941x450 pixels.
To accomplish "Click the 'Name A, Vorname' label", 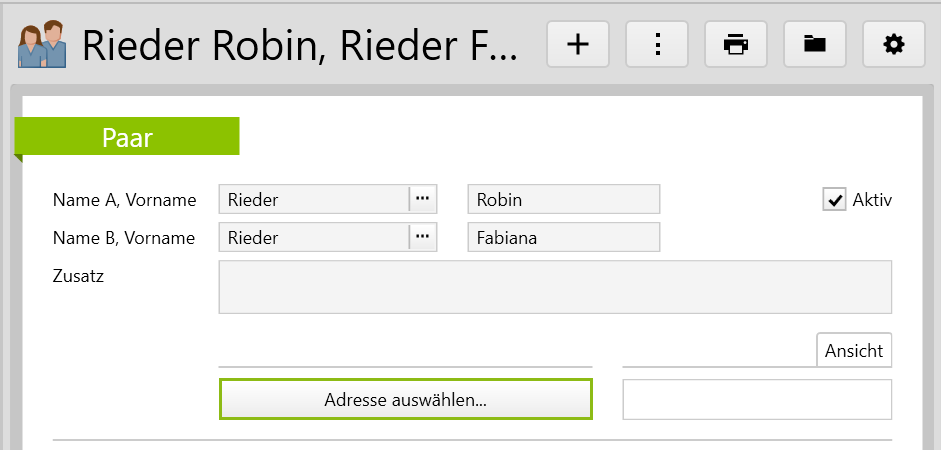I will [124, 200].
